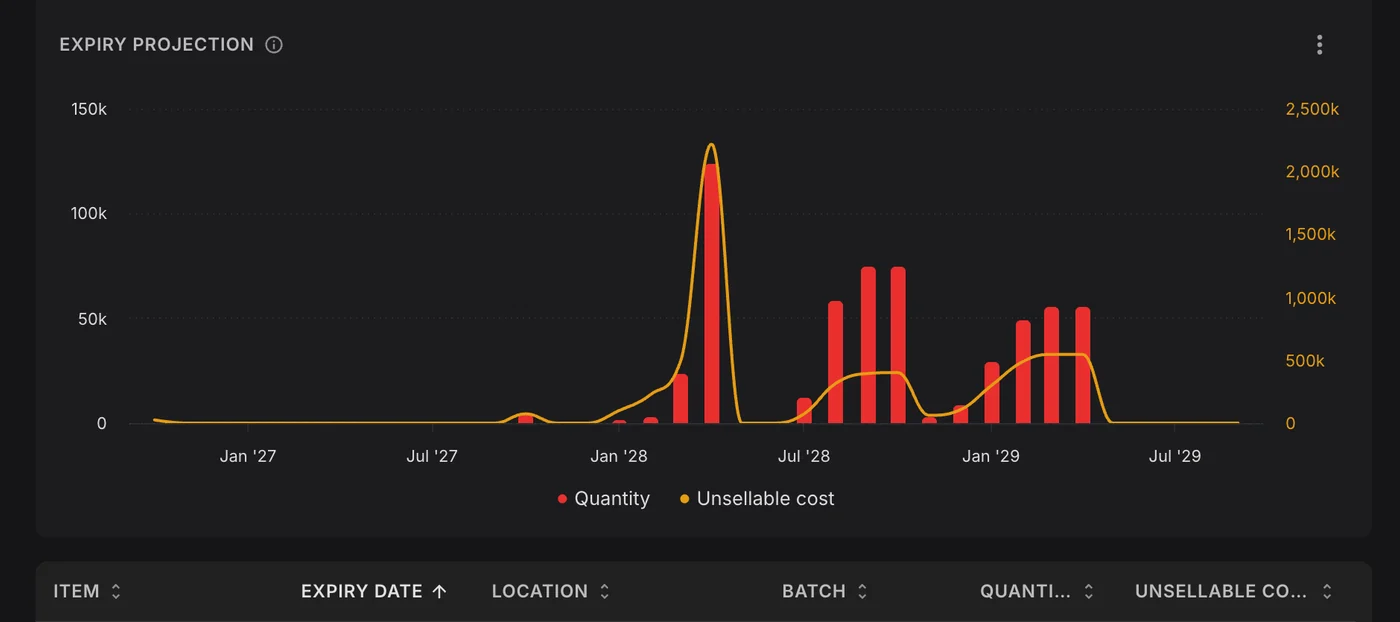This screenshot has height=622, width=1400.
Task: Click the EXPIRY PROJECTION panel title
Action: (157, 45)
